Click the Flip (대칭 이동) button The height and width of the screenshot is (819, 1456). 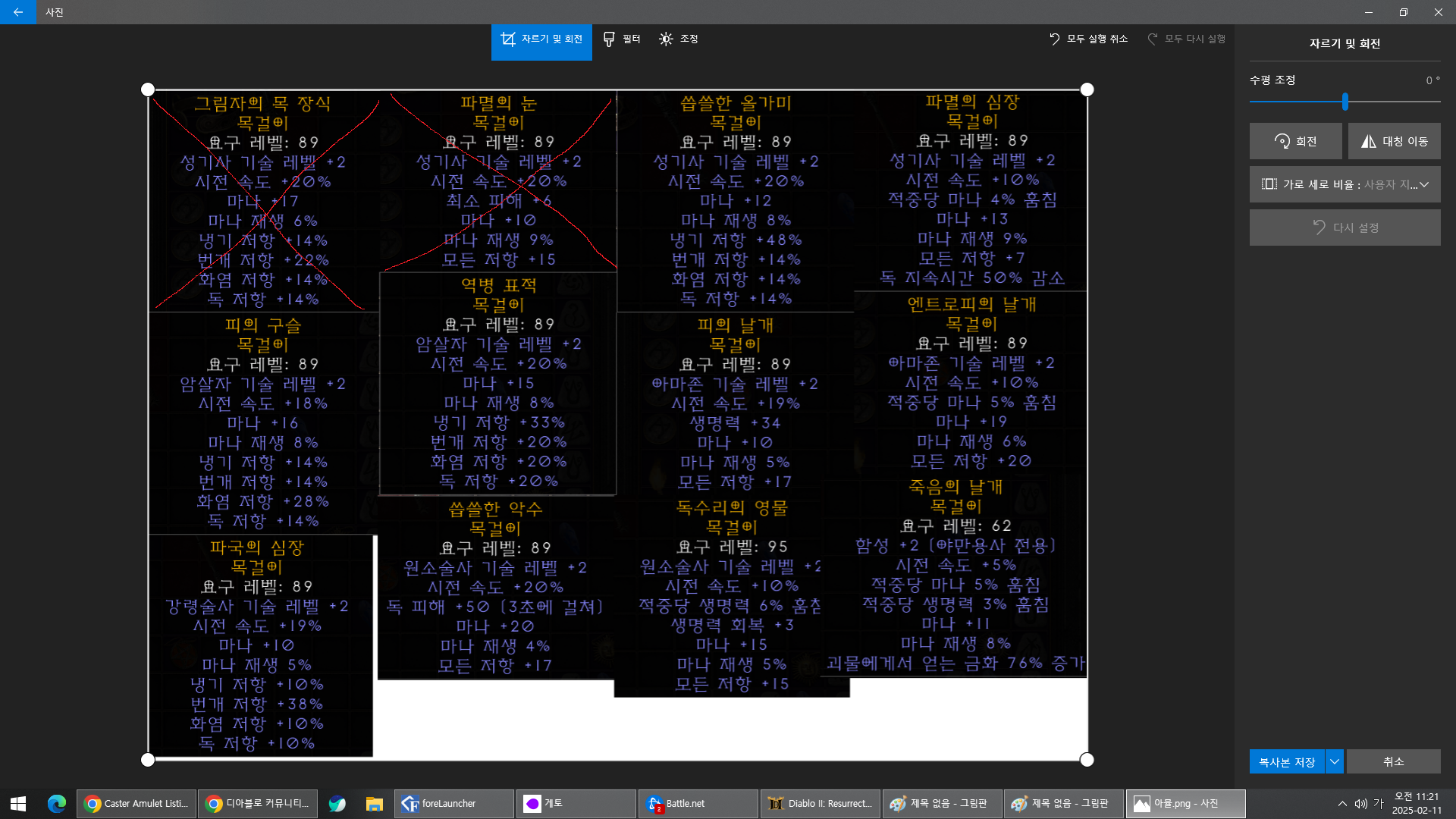click(x=1394, y=141)
